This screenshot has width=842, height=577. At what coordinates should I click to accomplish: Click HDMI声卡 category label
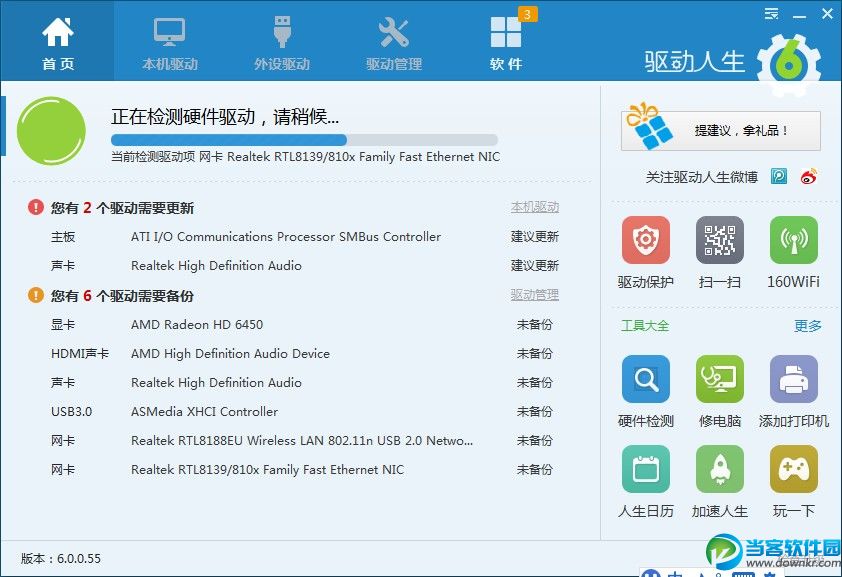tap(80, 354)
